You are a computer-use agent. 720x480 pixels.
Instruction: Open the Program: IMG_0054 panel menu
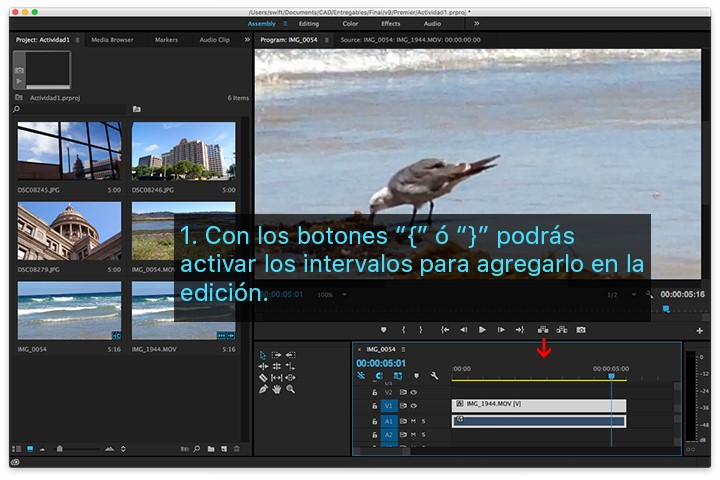coord(326,40)
